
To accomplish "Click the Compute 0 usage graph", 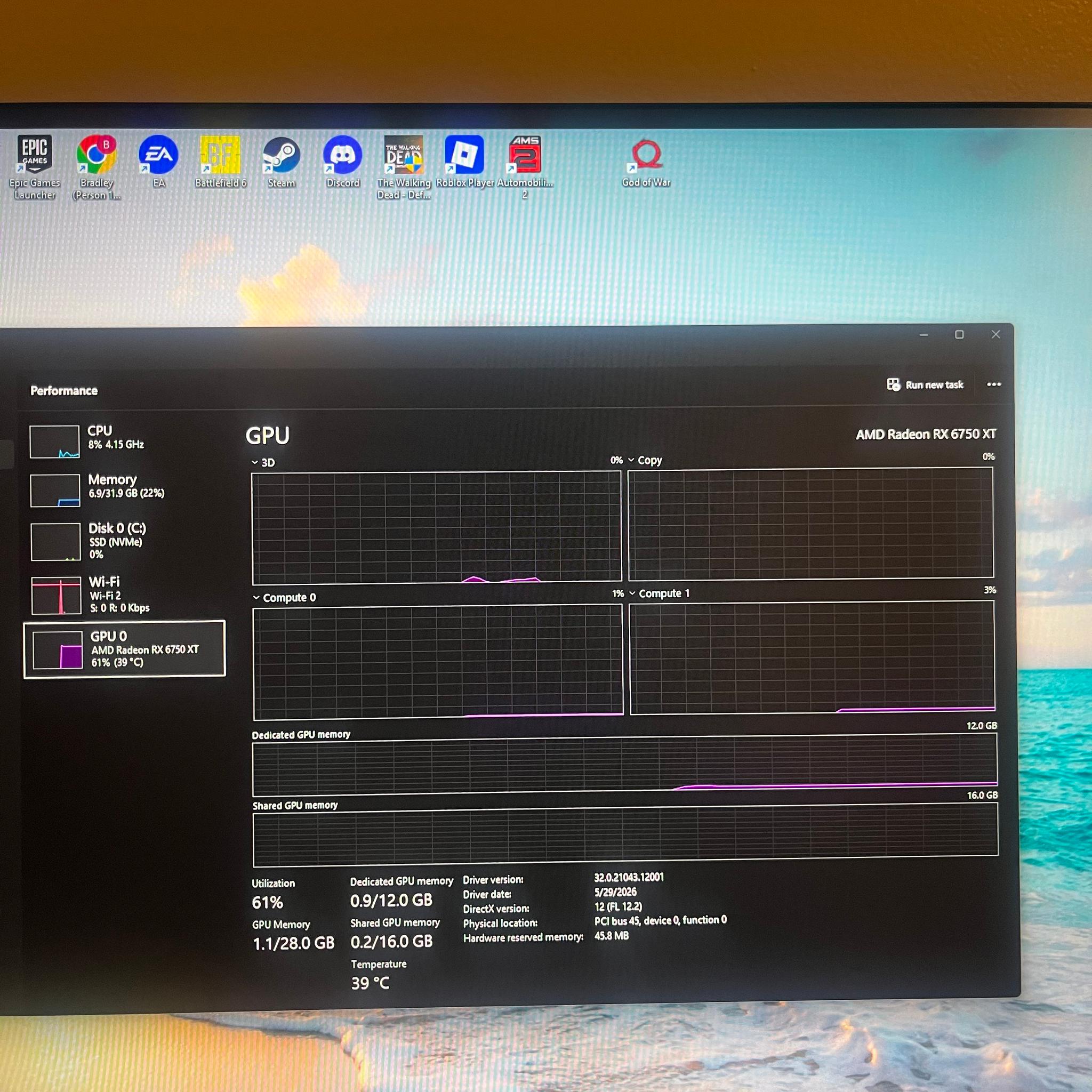I will pyautogui.click(x=438, y=662).
